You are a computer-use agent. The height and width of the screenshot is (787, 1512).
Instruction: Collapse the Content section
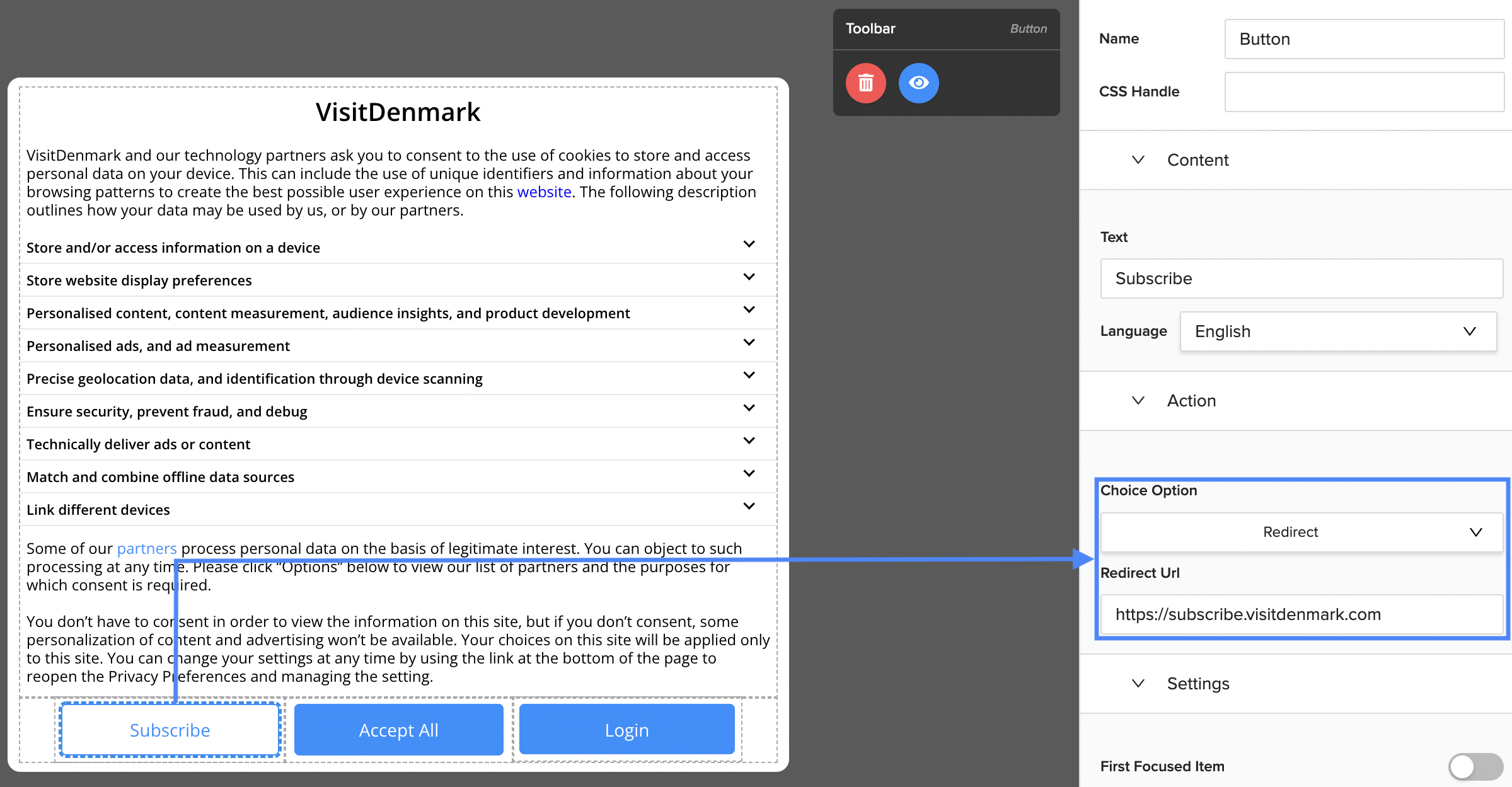pyautogui.click(x=1138, y=160)
